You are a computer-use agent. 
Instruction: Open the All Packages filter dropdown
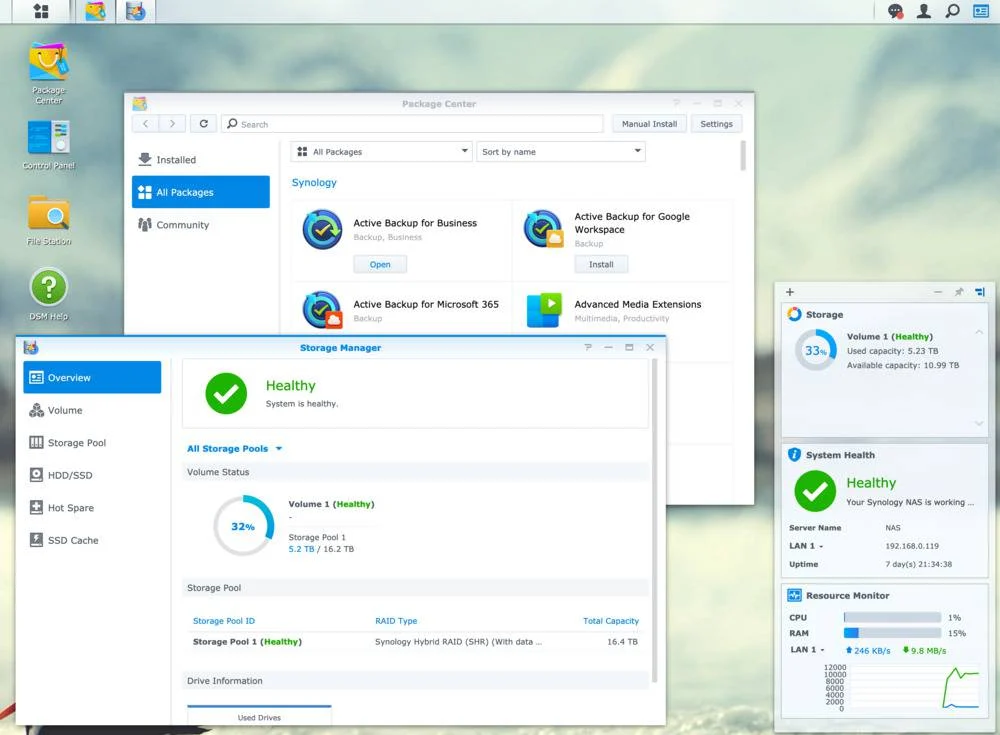click(381, 152)
